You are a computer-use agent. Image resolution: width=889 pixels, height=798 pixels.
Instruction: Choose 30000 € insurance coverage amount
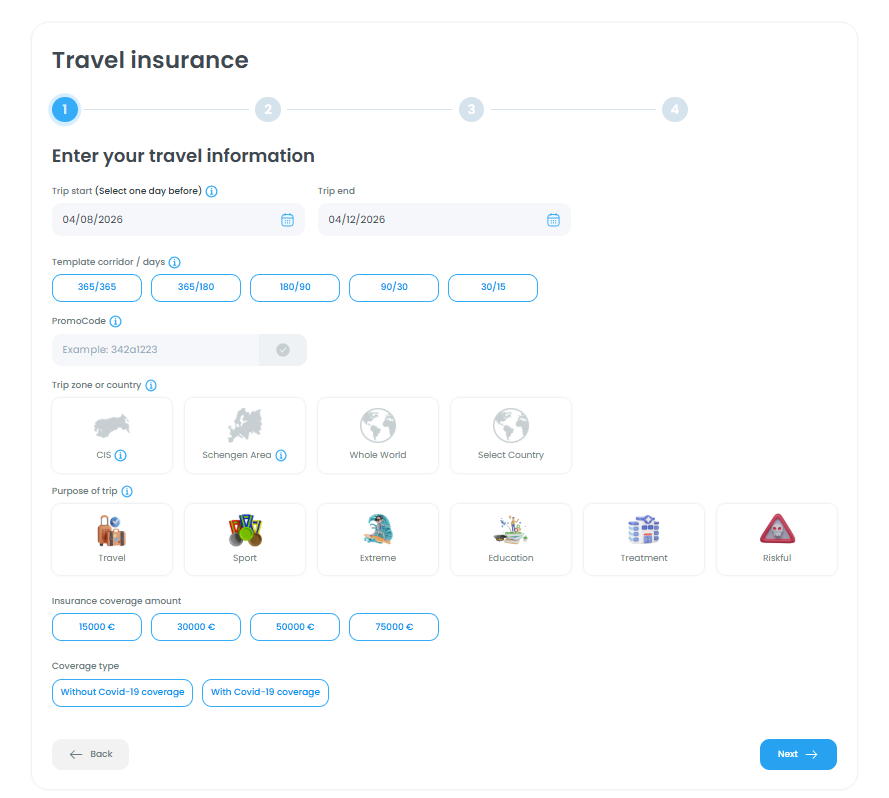[196, 627]
